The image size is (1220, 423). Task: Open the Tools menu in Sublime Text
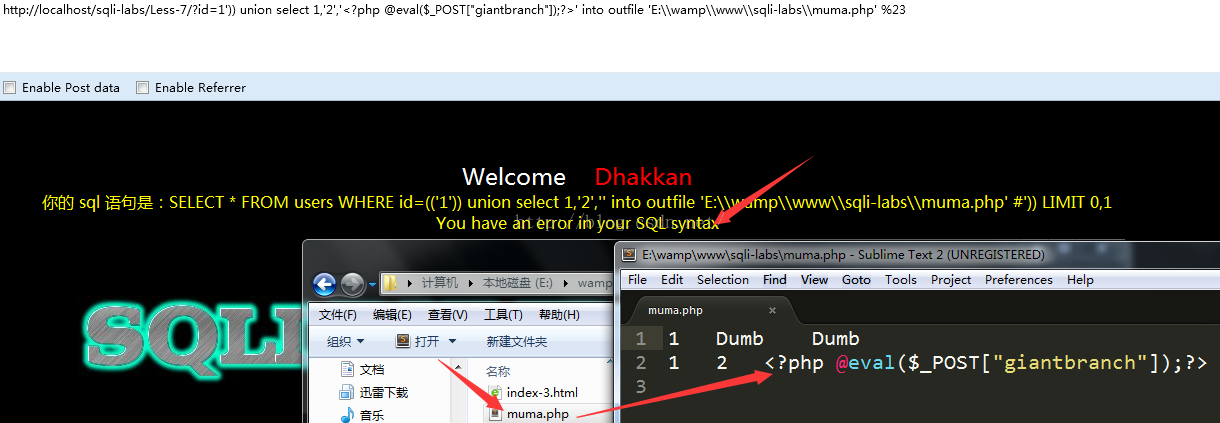[901, 280]
